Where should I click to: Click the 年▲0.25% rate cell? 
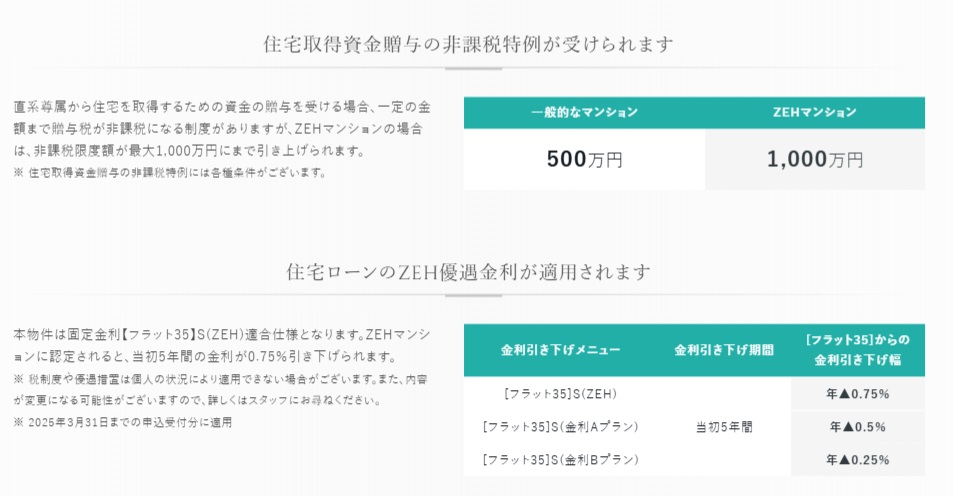857,460
